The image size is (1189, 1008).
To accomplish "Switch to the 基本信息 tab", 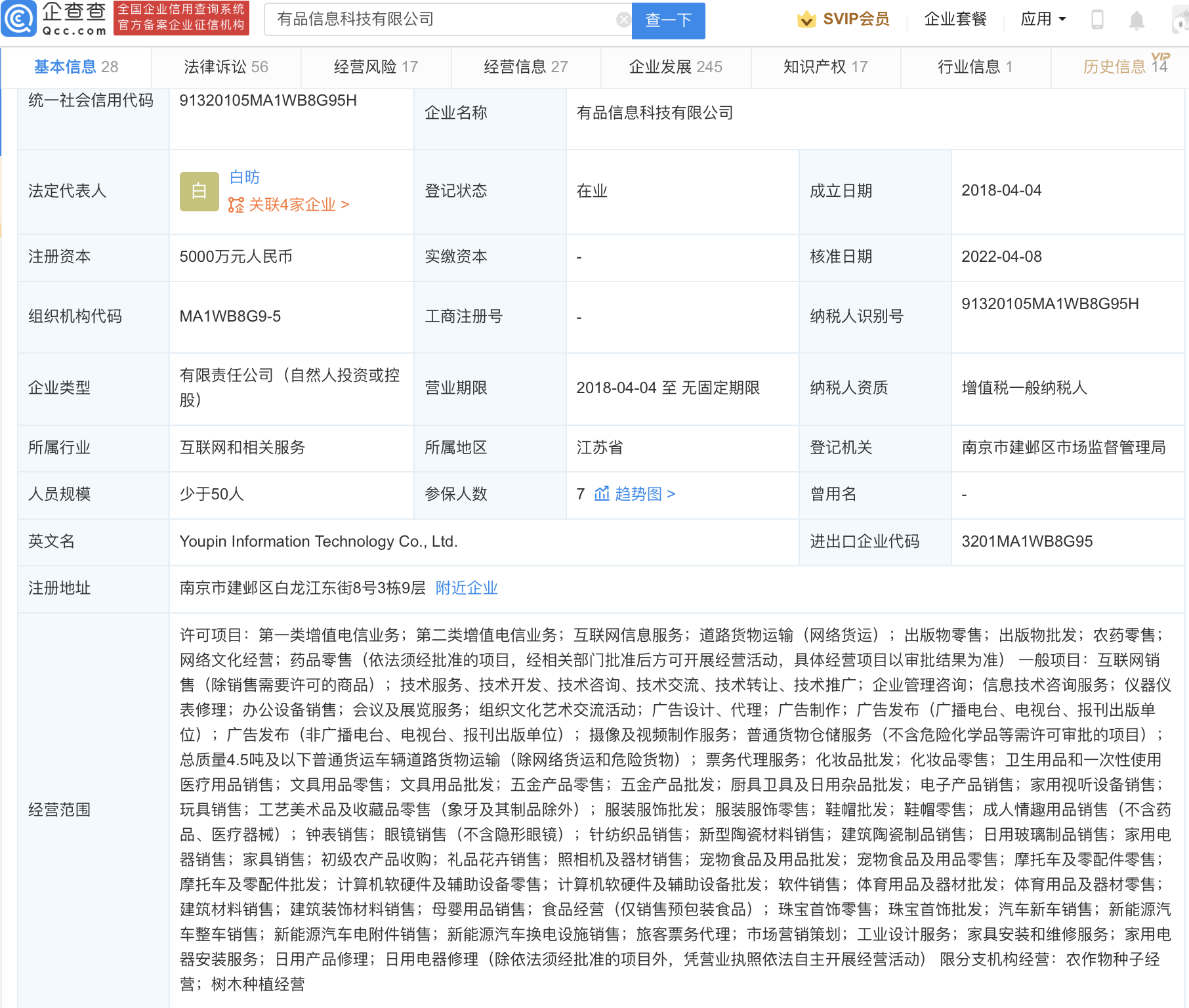I will tap(76, 67).
